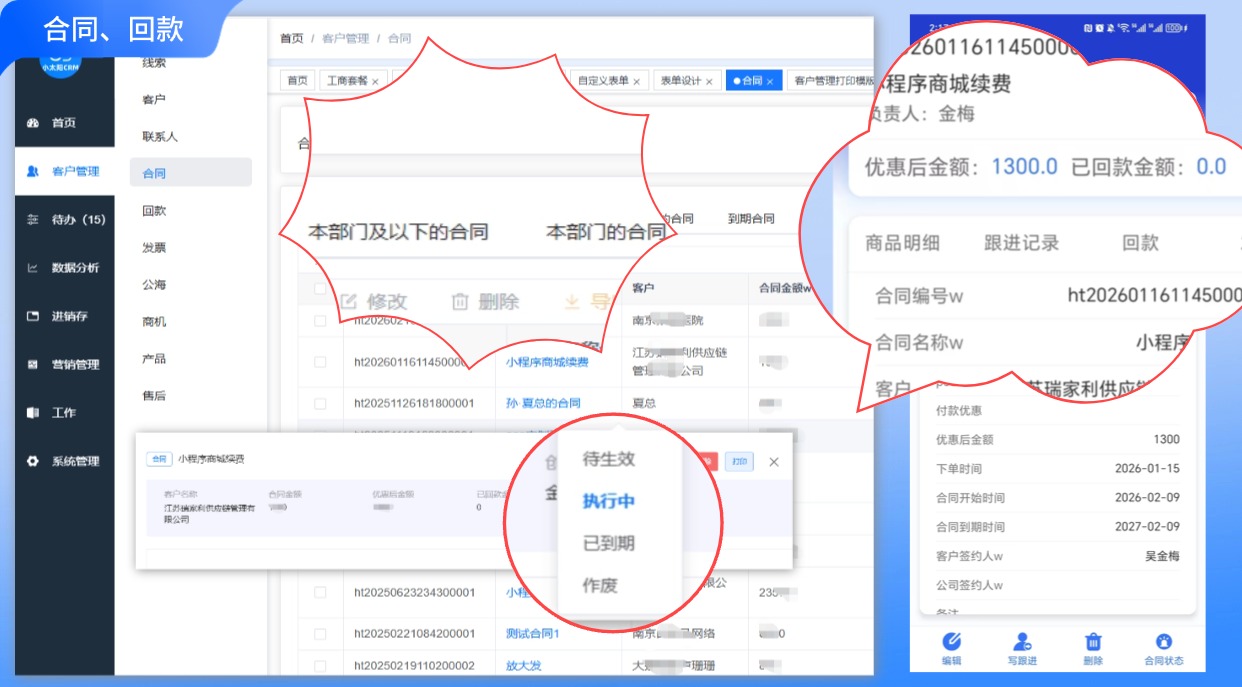Screen dimensions: 1242x687
Task: Close the 工商套餐 tab with its x
Action: (x=375, y=82)
